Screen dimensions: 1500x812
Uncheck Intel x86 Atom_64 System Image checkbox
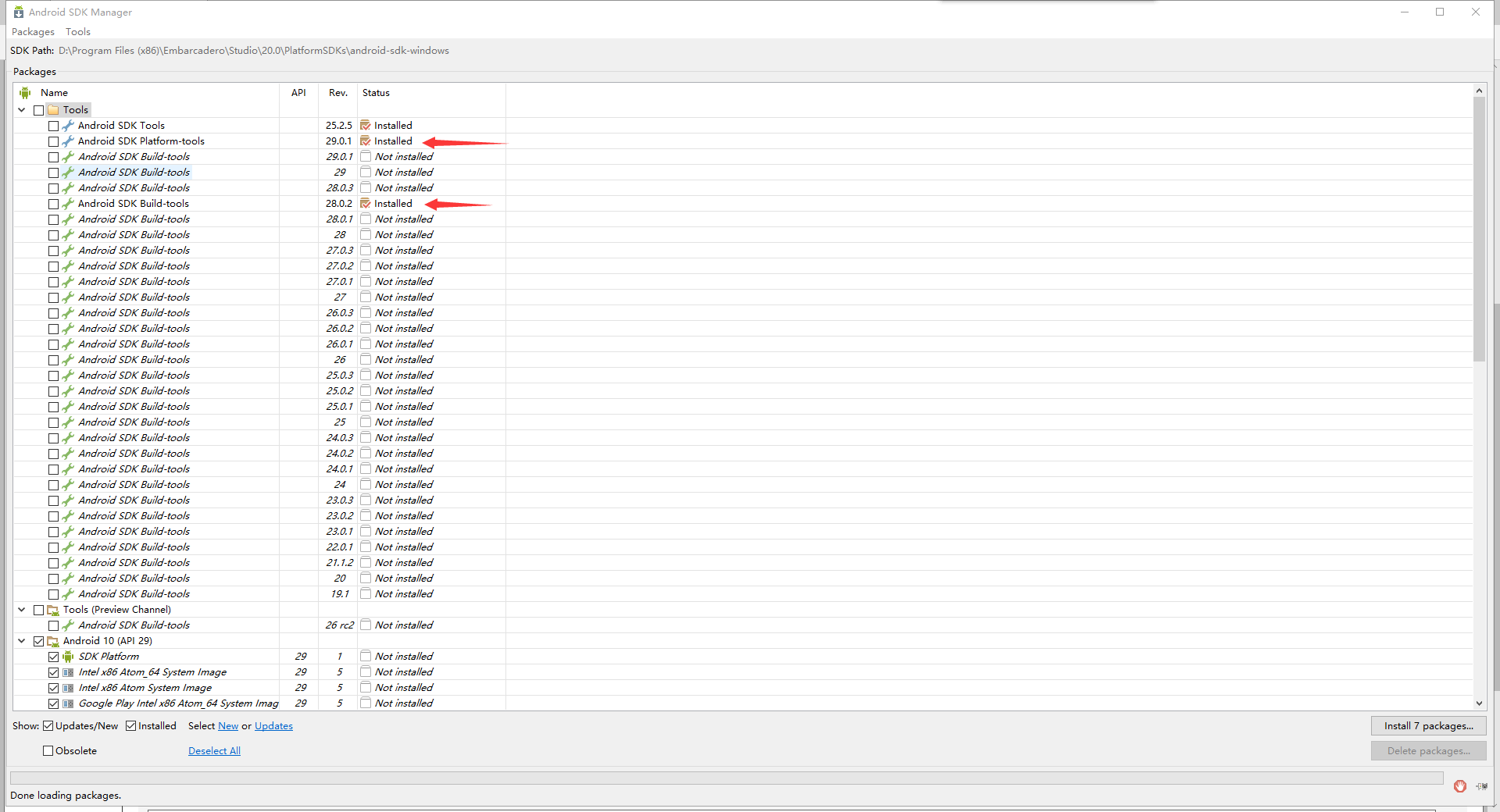click(x=53, y=672)
